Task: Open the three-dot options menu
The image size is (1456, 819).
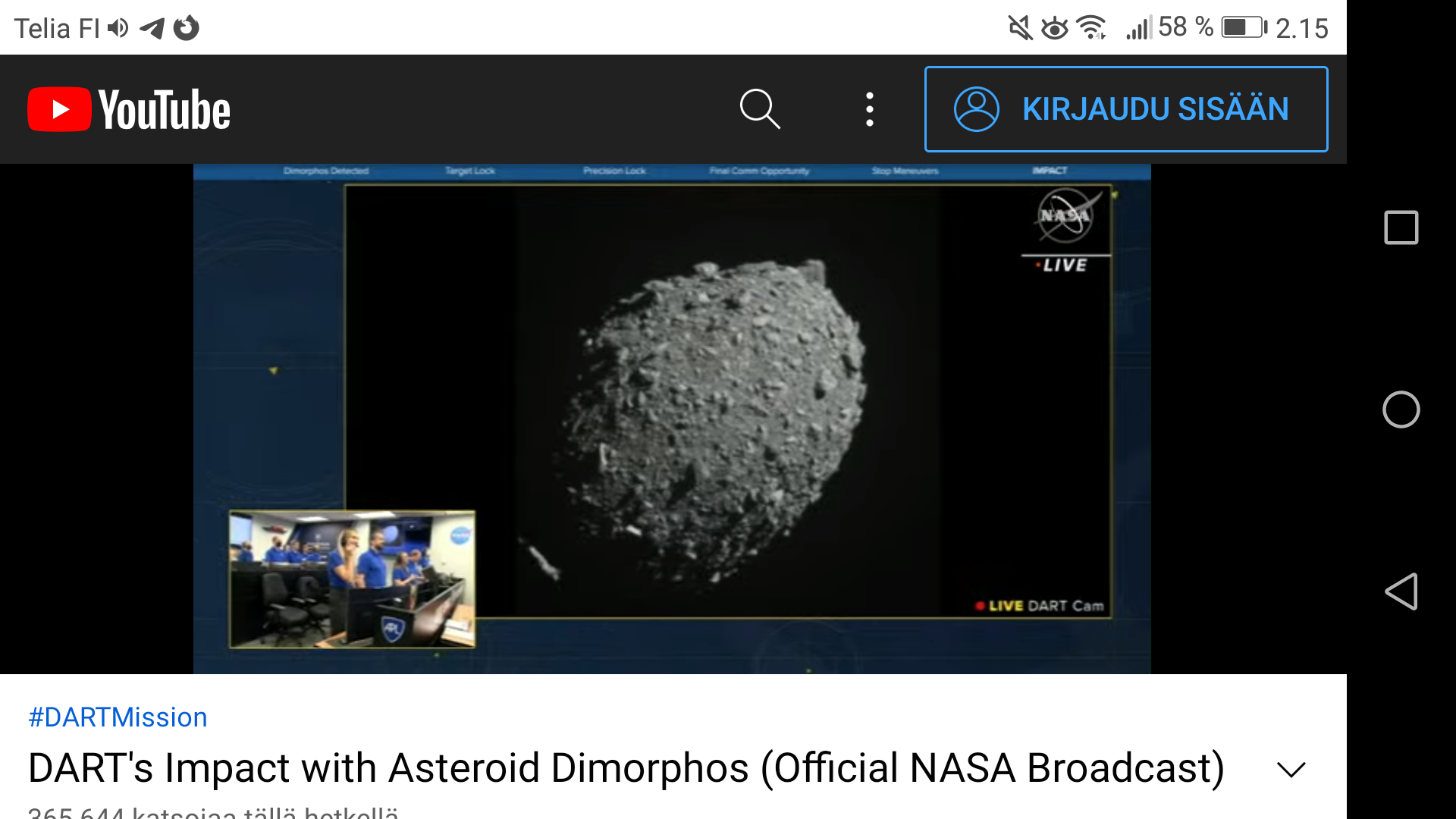Action: click(870, 109)
